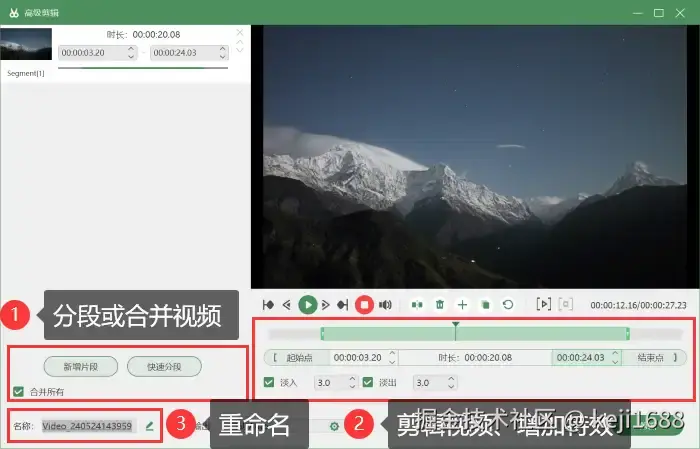Image resolution: width=700 pixels, height=449 pixels.
Task: Click the timeline playhead marker
Action: (455, 324)
